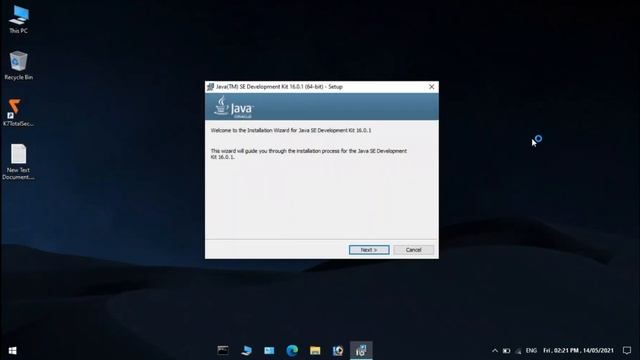
Task: Cancel the Java SE Development Kit installation
Action: click(413, 250)
